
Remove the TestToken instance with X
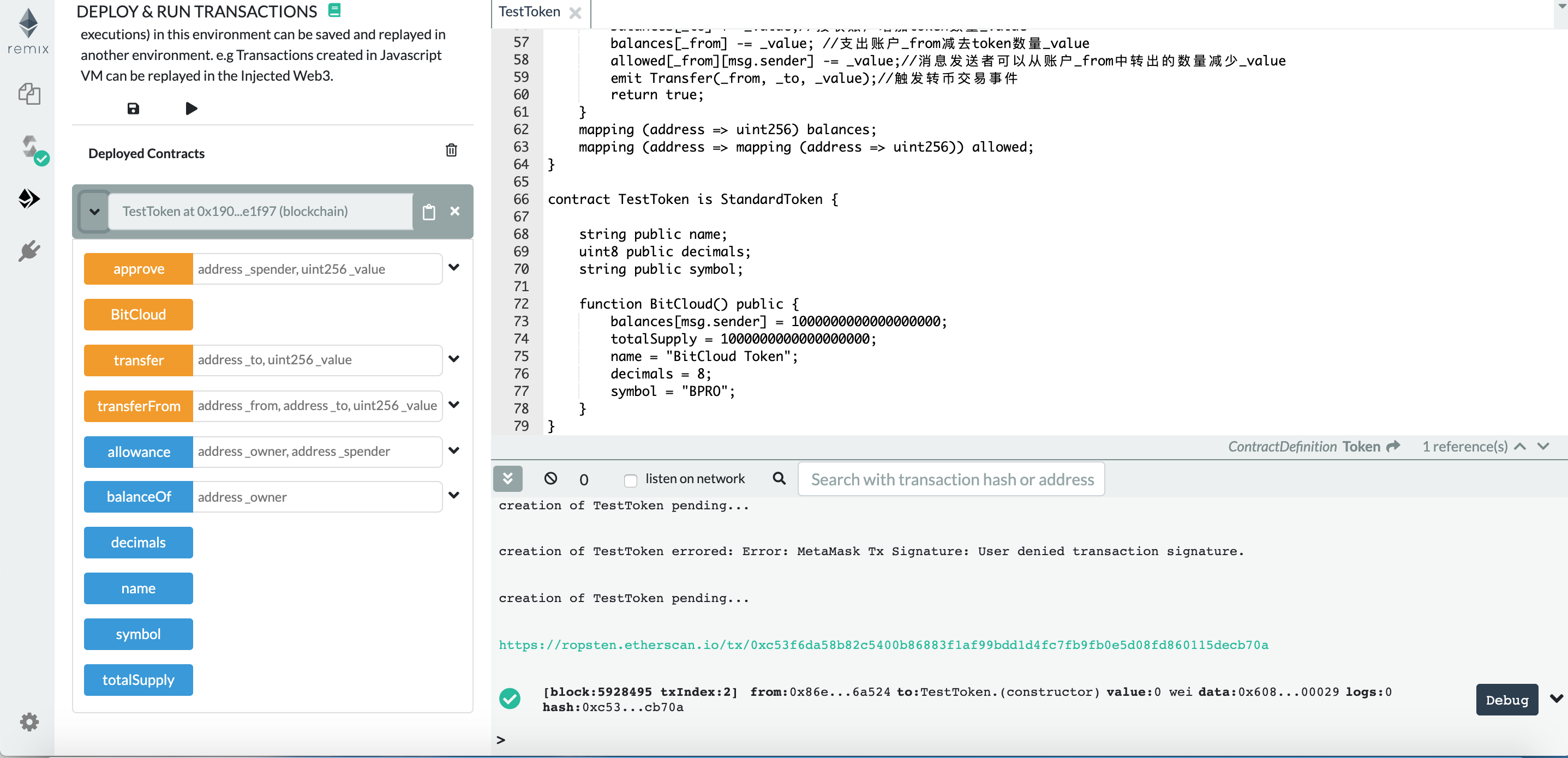pos(454,211)
